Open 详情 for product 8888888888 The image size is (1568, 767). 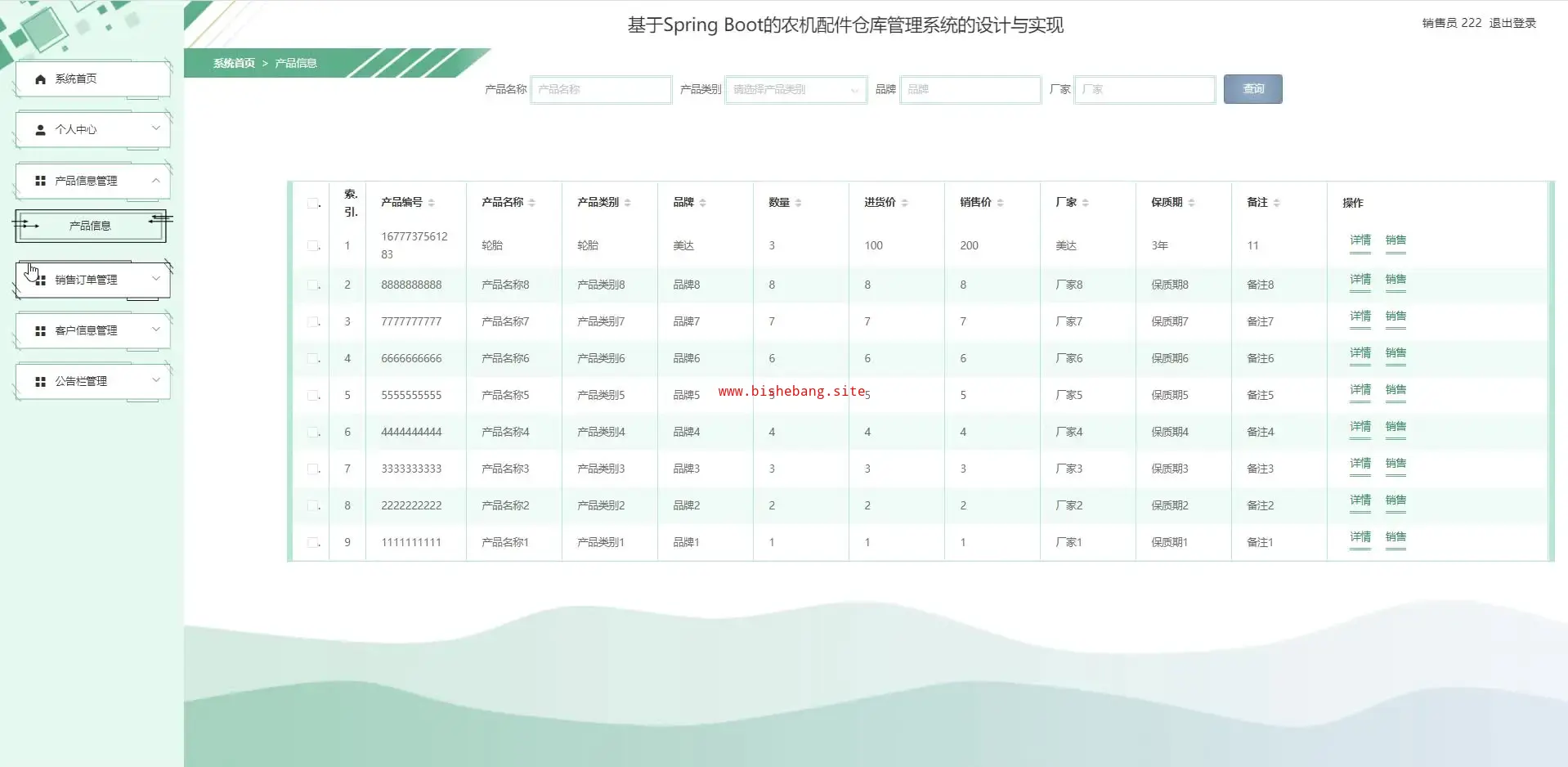[x=1360, y=280]
